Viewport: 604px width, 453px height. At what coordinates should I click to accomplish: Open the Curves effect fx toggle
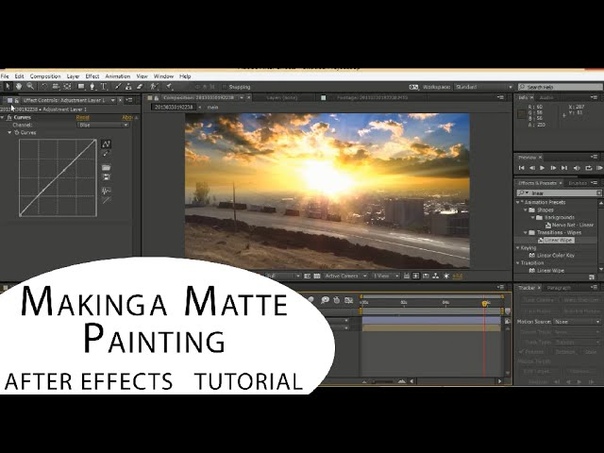tap(9, 117)
